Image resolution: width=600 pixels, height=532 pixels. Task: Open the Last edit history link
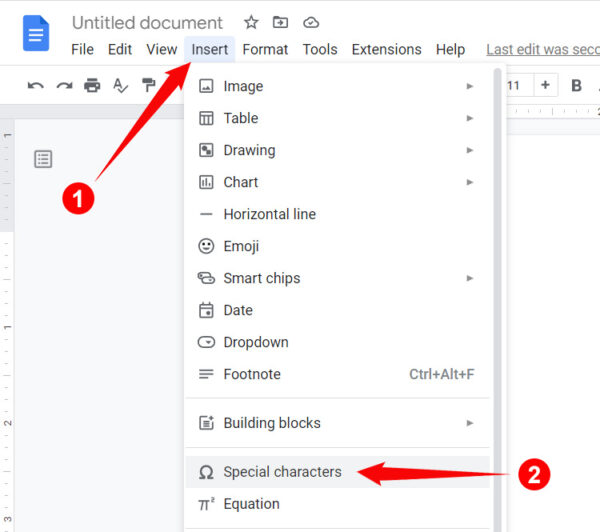point(542,49)
